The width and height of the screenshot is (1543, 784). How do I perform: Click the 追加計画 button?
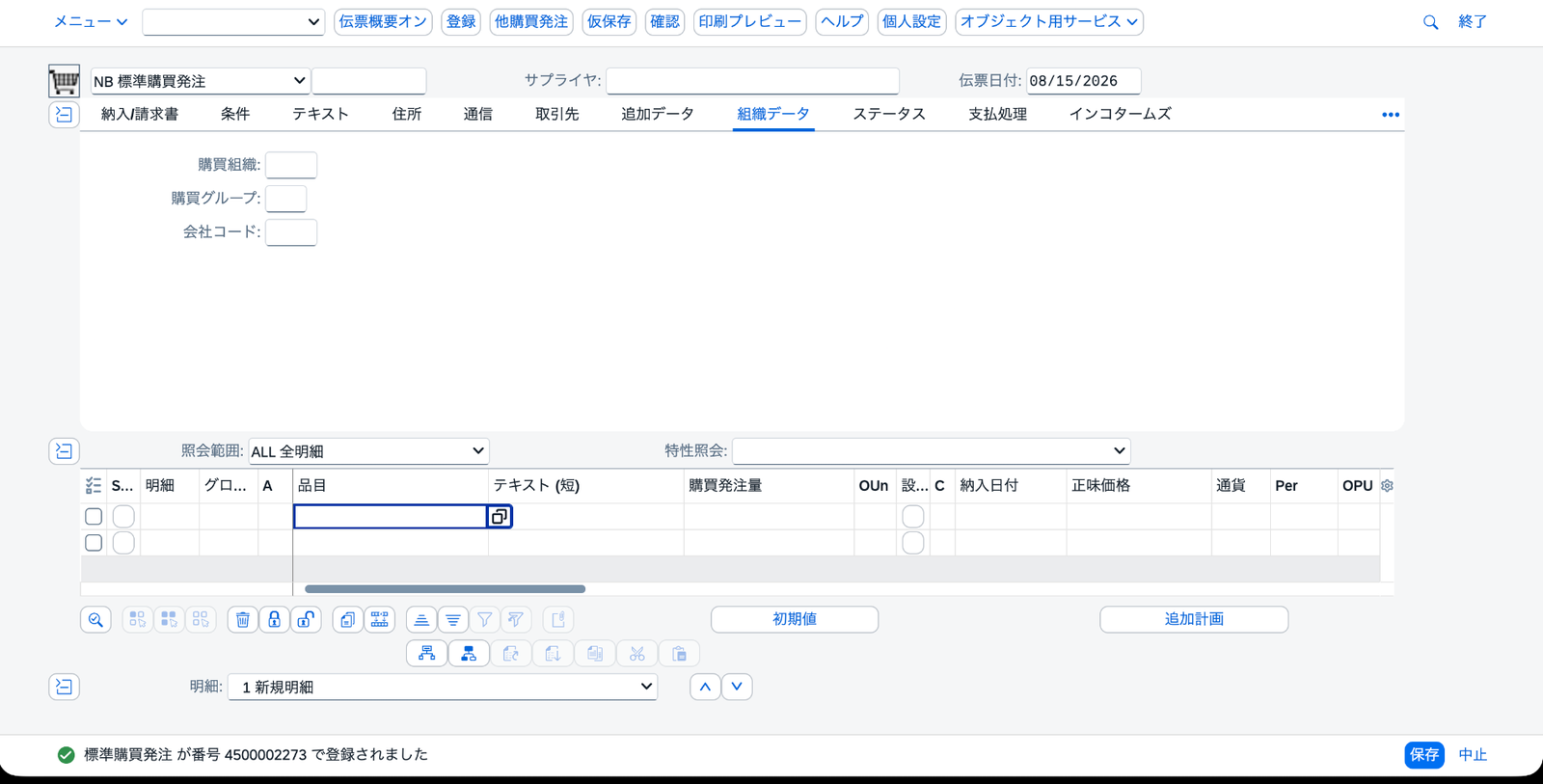coord(1194,619)
